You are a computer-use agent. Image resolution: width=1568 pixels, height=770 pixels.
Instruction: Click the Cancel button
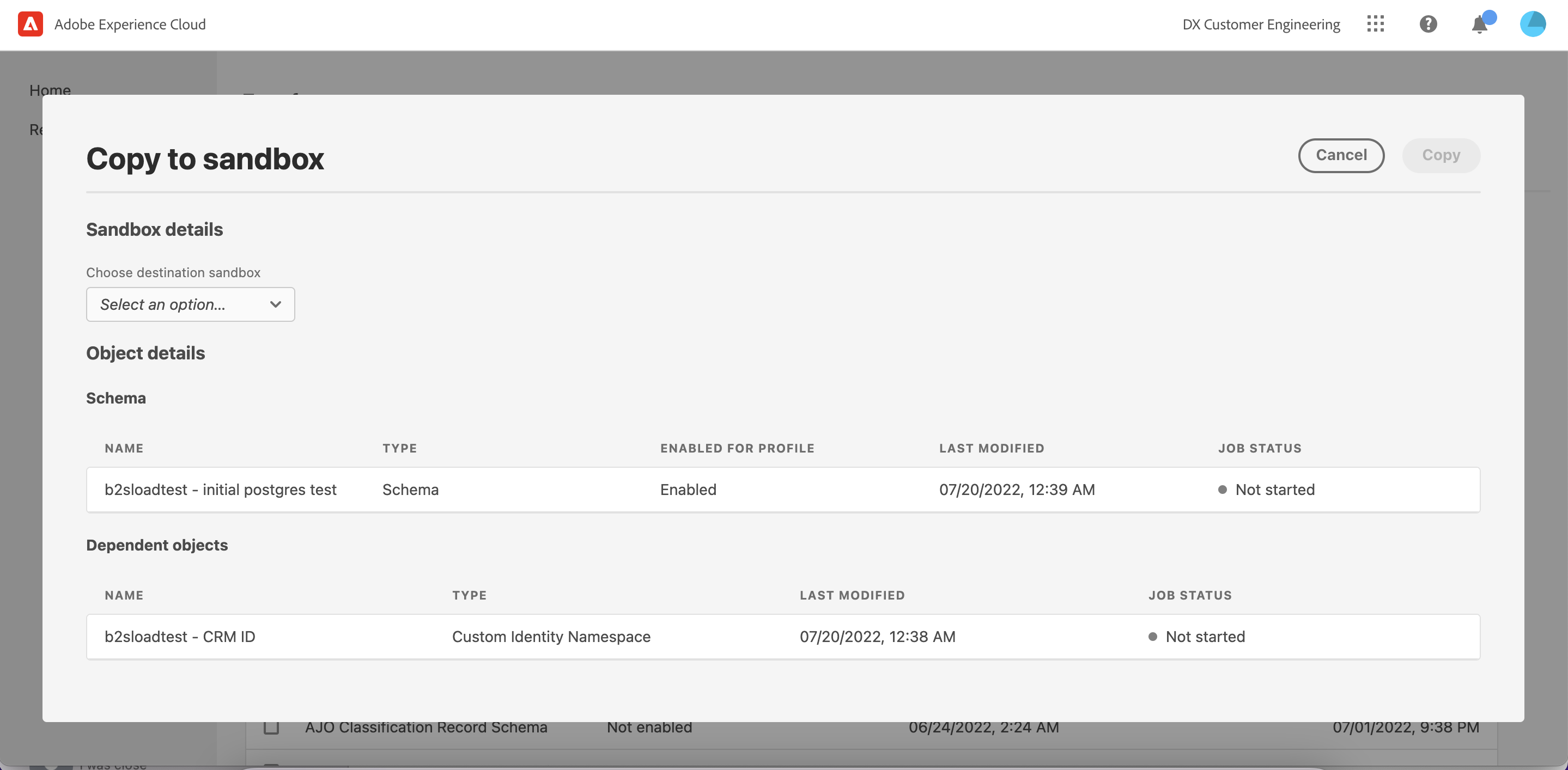pyautogui.click(x=1341, y=156)
